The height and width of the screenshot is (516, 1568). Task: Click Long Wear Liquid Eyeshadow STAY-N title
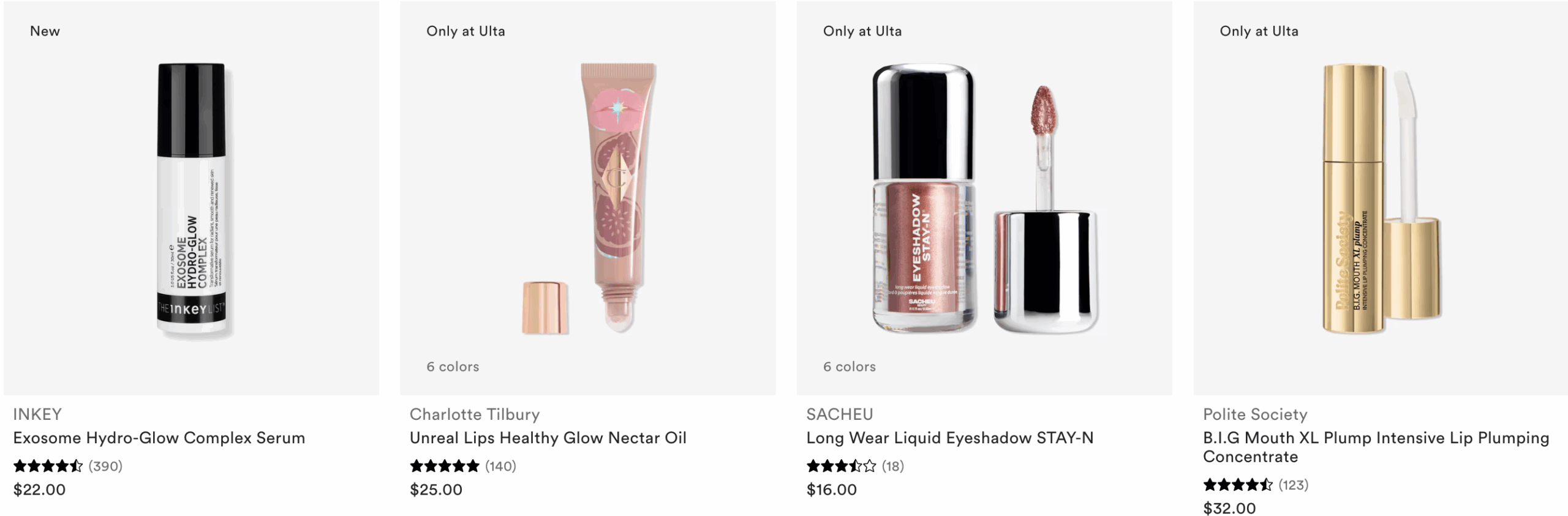[950, 438]
